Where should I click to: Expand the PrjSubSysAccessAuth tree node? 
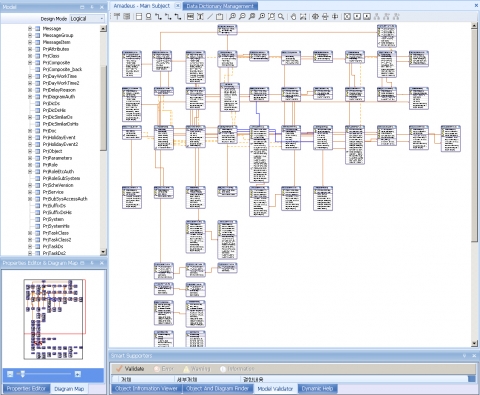click(30, 199)
